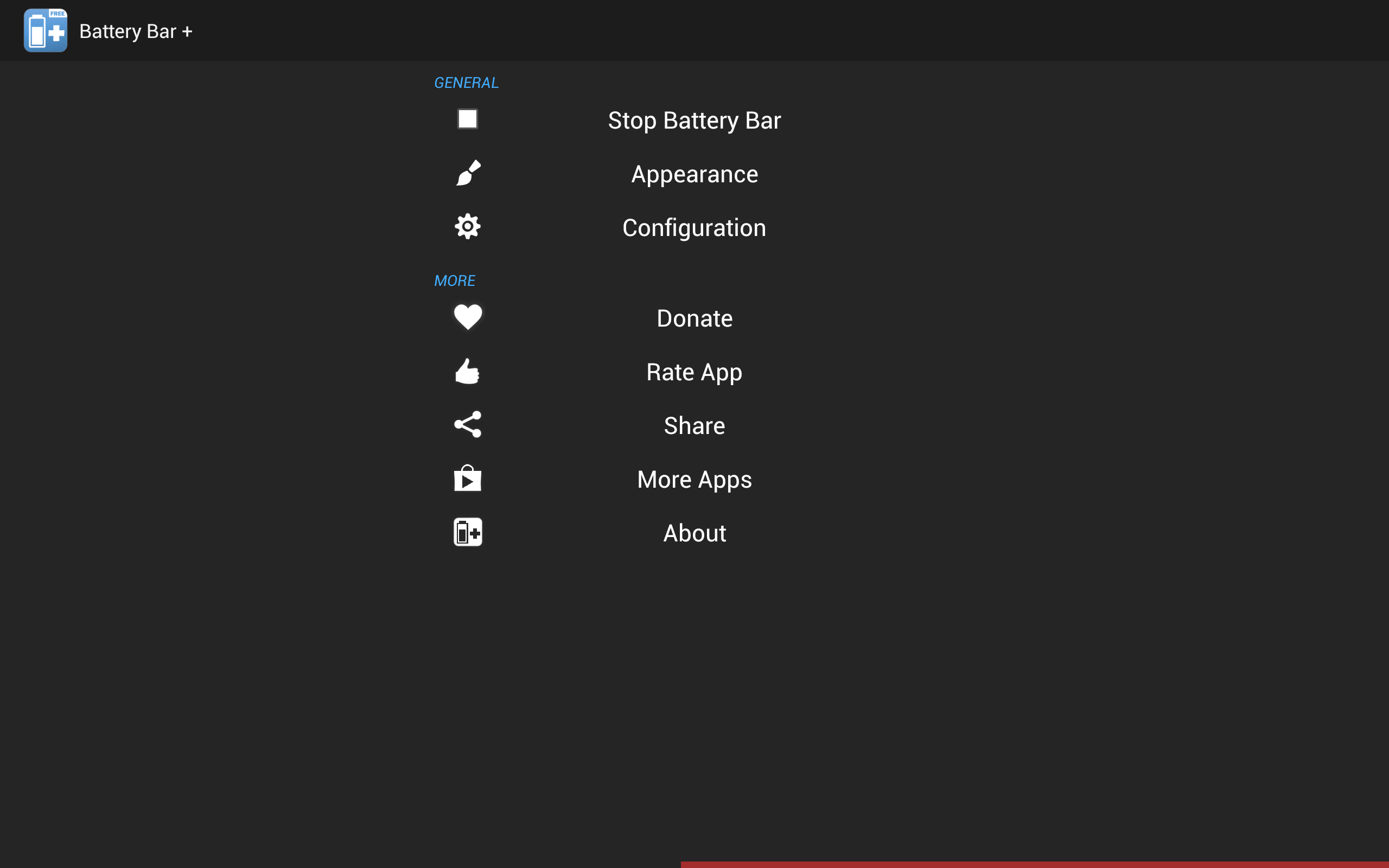Open the More Apps text link

point(694,480)
